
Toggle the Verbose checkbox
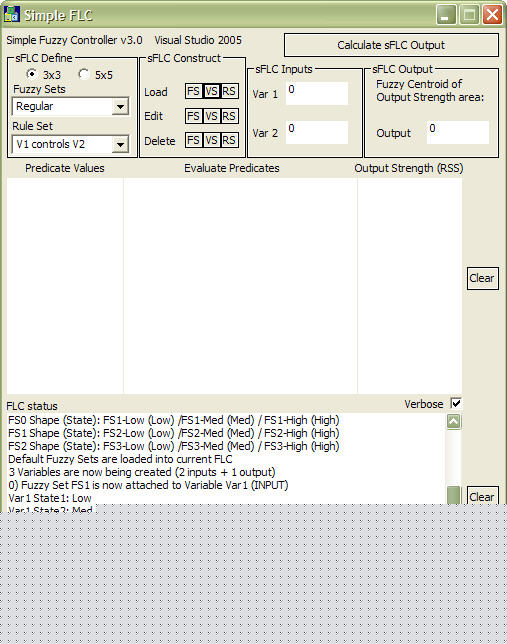coord(456,403)
